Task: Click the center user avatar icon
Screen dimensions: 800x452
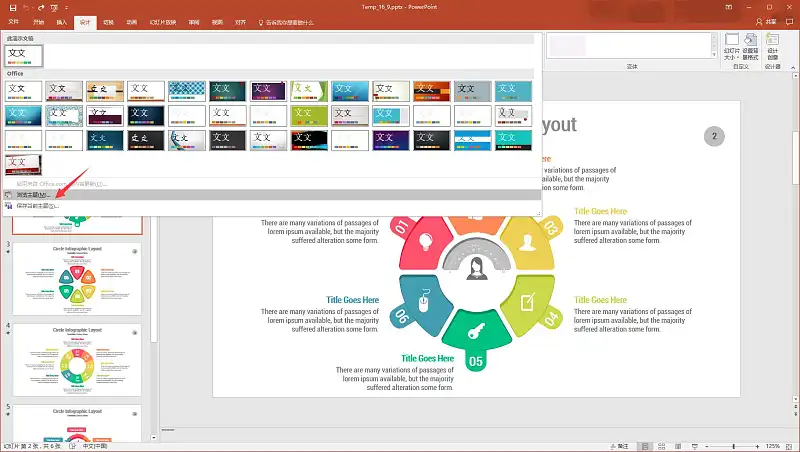Action: pyautogui.click(x=477, y=267)
